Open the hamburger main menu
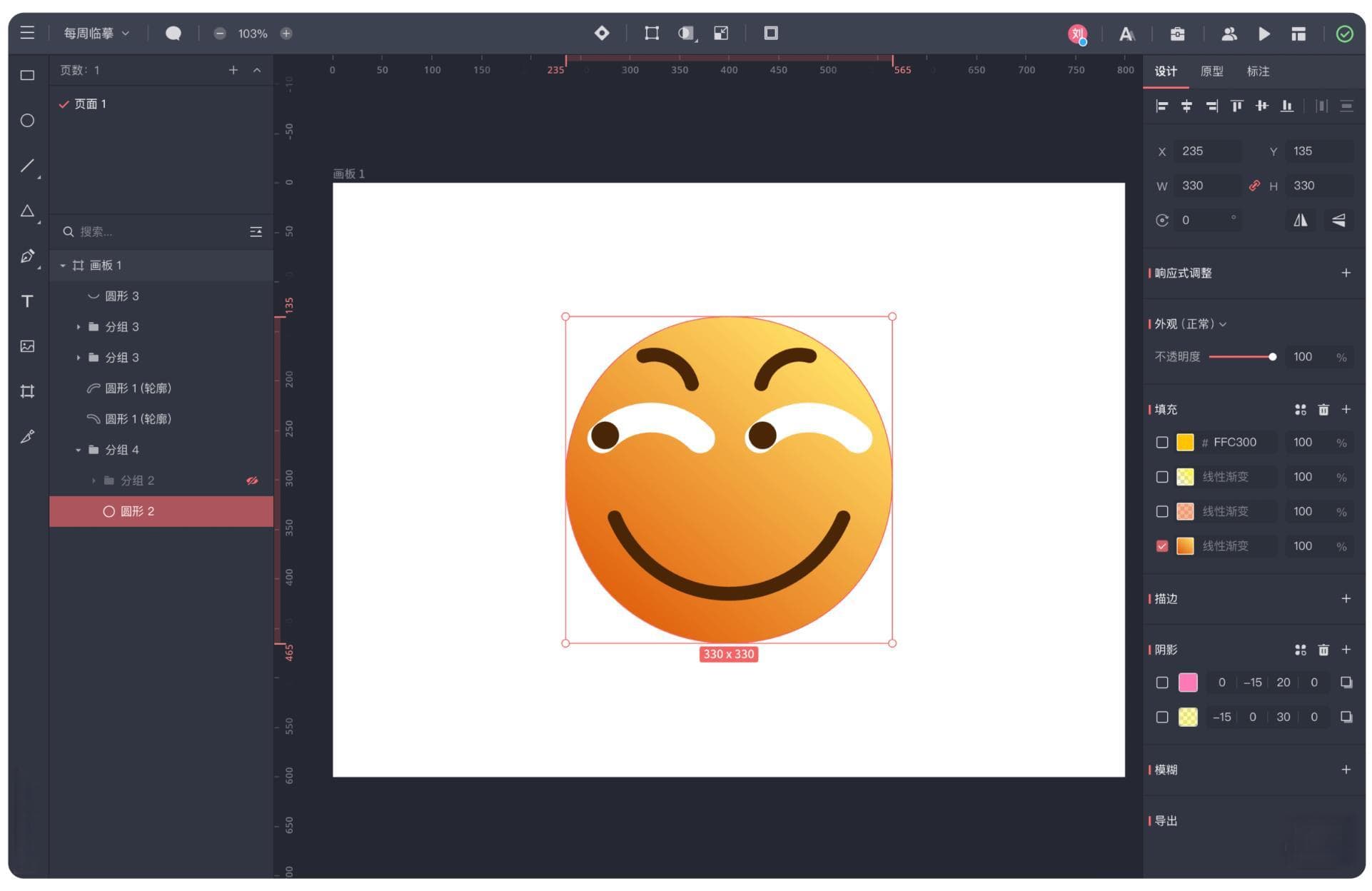The height and width of the screenshot is (891, 1372). click(x=27, y=33)
